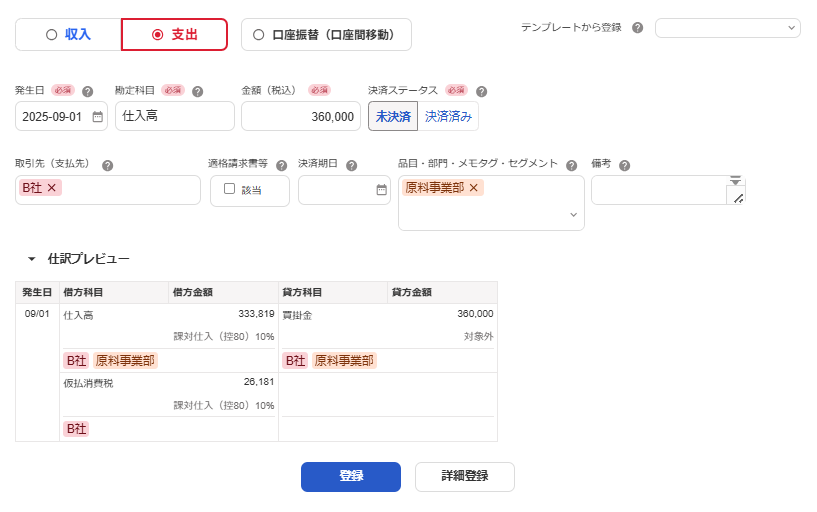This screenshot has width=817, height=512.
Task: Click the 金額（税込） field with 360,000
Action: pos(301,116)
